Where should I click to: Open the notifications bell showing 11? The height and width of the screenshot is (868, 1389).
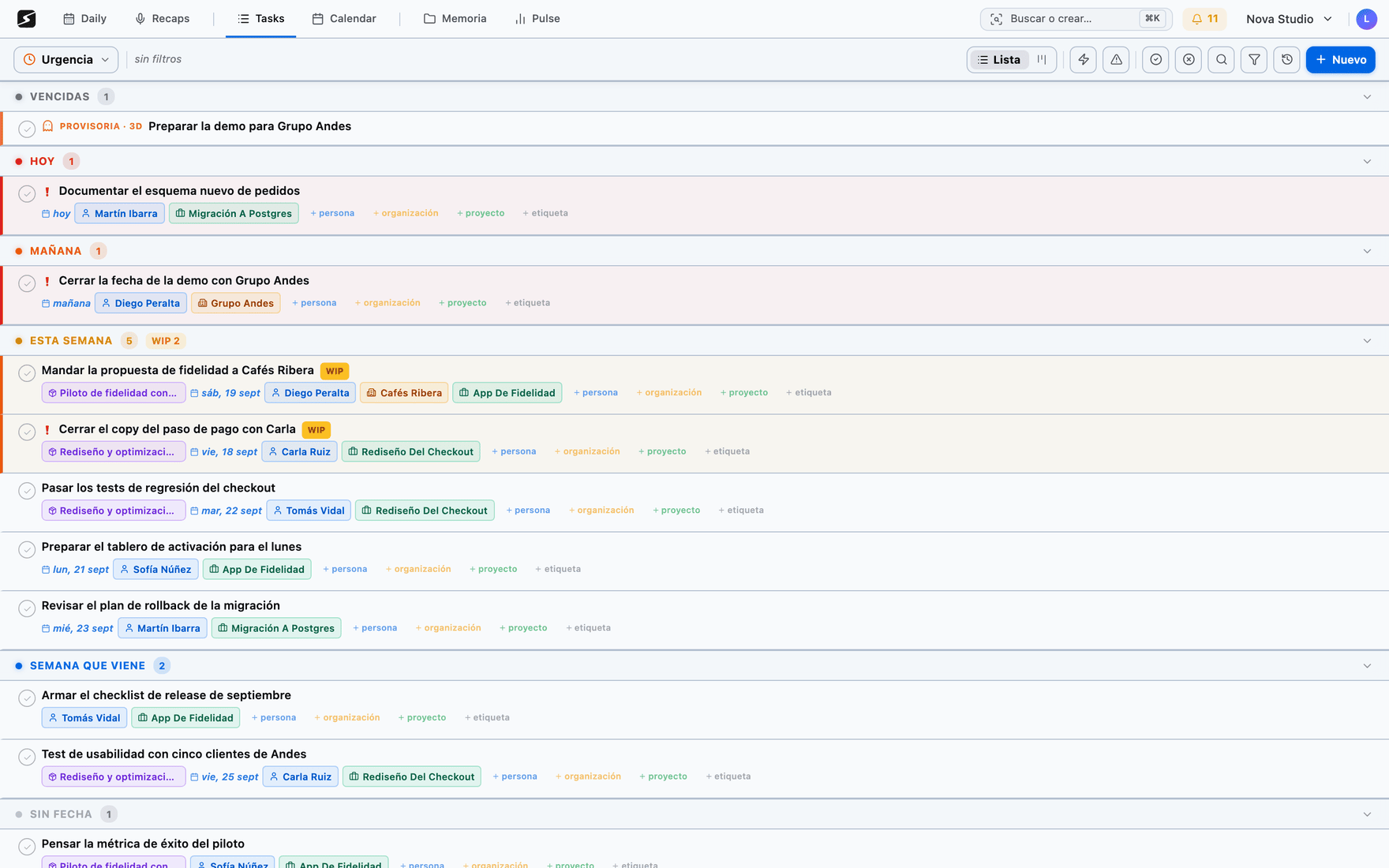(1204, 19)
